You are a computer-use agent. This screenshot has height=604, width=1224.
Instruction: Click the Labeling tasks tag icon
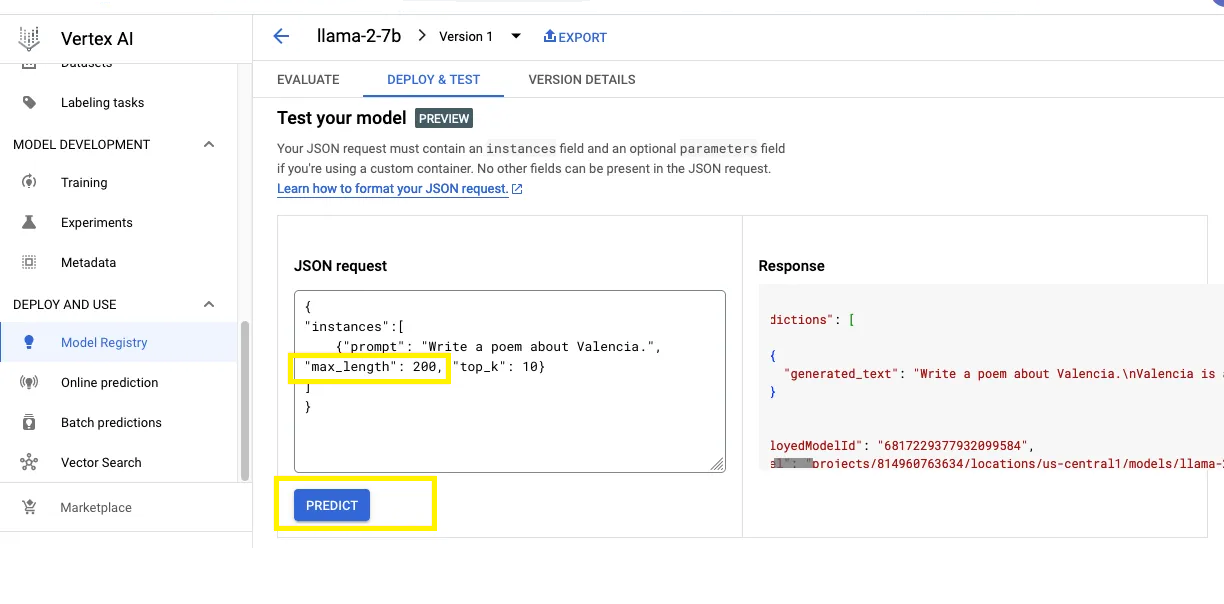click(29, 102)
